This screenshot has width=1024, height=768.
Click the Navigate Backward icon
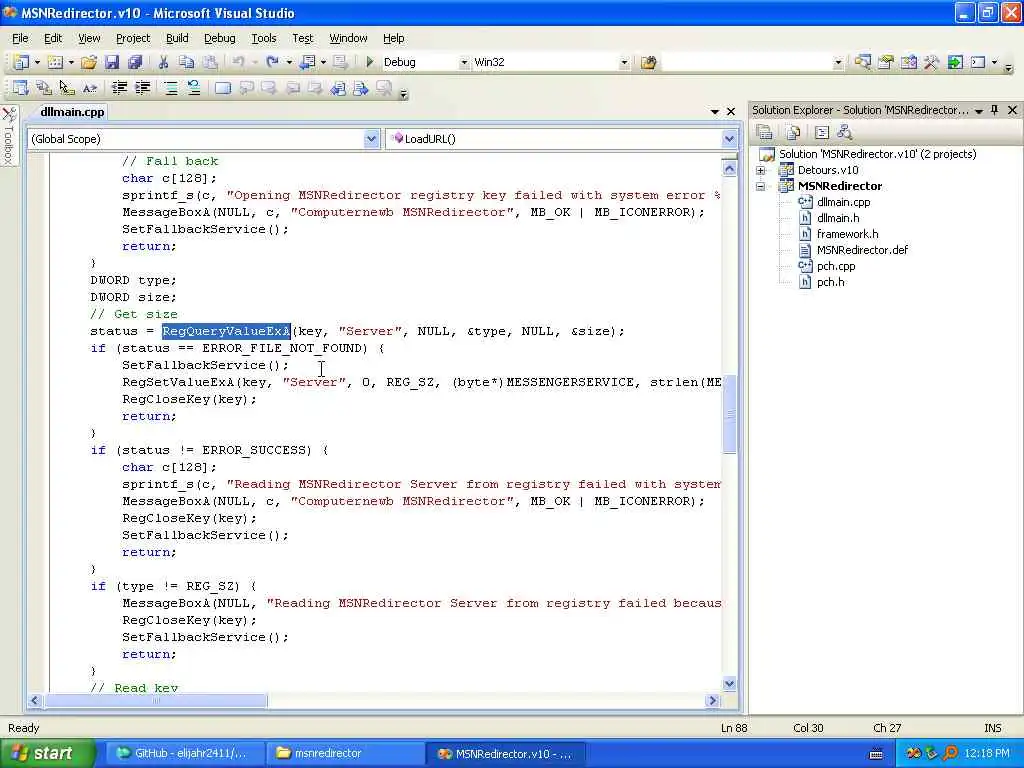(x=307, y=62)
